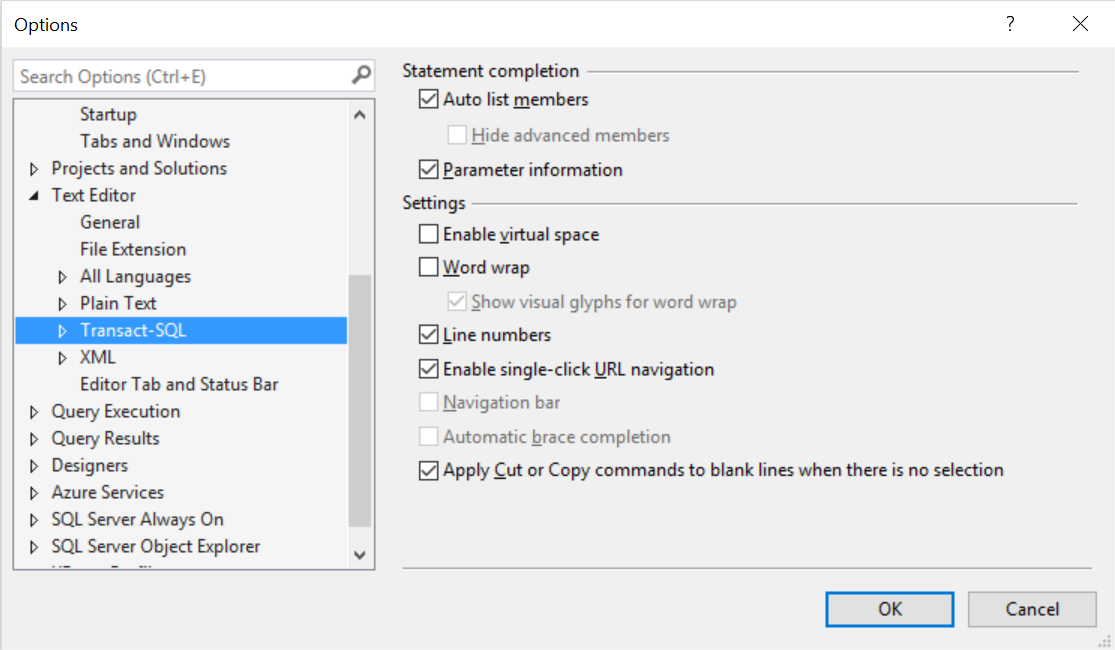Viewport: 1115px width, 650px height.
Task: Expand Query Execution section
Action: [34, 412]
